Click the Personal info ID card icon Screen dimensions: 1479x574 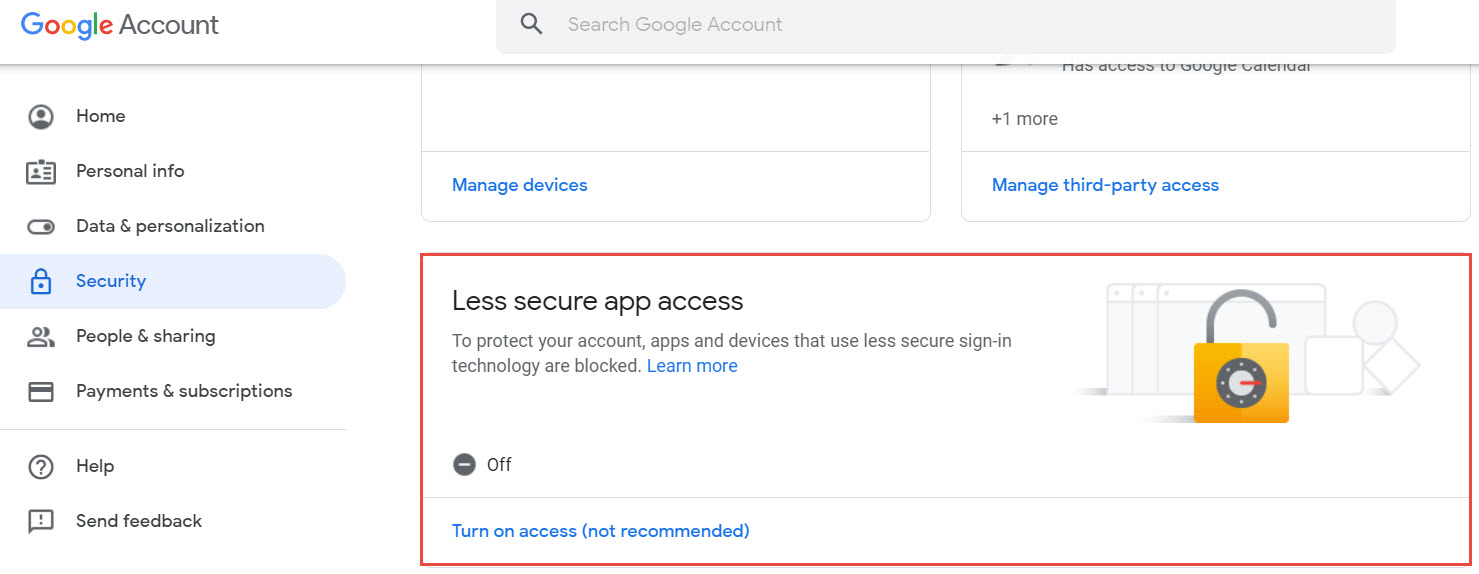(x=41, y=172)
